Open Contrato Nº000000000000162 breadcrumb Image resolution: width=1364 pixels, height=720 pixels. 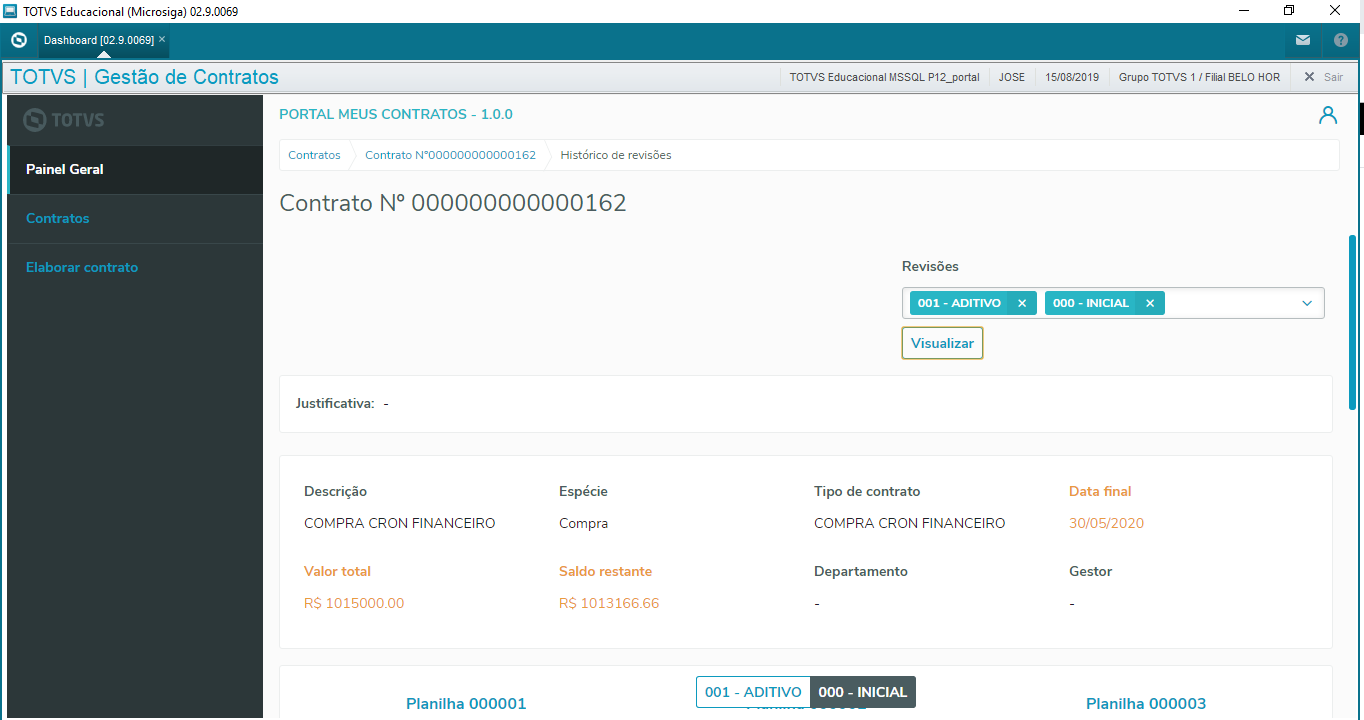(x=450, y=155)
